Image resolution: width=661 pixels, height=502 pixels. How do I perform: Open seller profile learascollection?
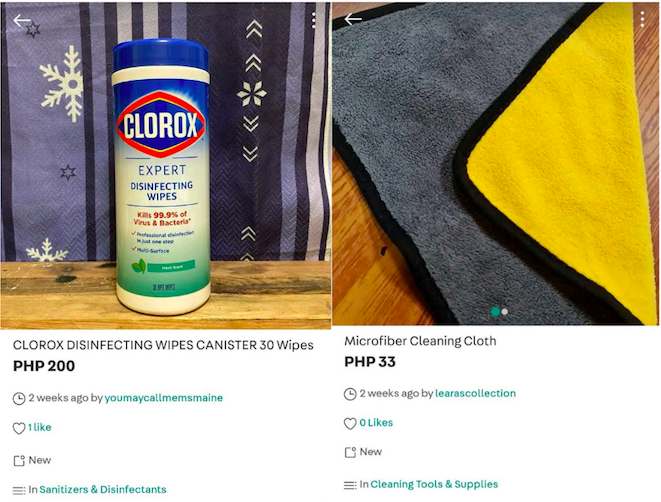click(476, 393)
